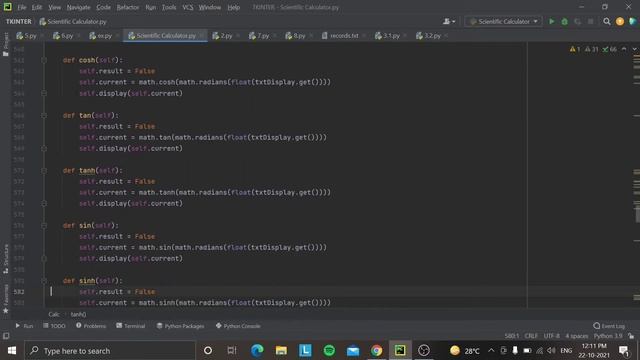The width and height of the screenshot is (640, 360).
Task: Run the Scientific Calculator configuration
Action: point(551,21)
